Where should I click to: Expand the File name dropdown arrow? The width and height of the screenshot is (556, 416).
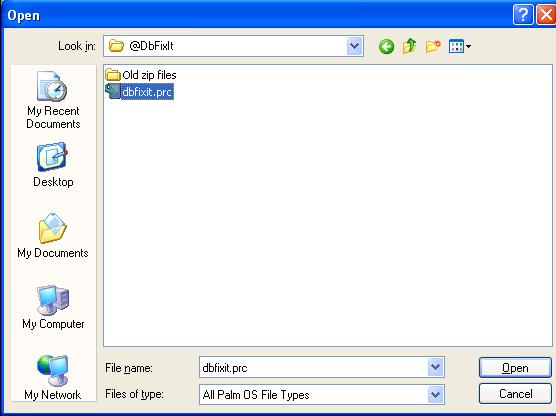tap(435, 367)
